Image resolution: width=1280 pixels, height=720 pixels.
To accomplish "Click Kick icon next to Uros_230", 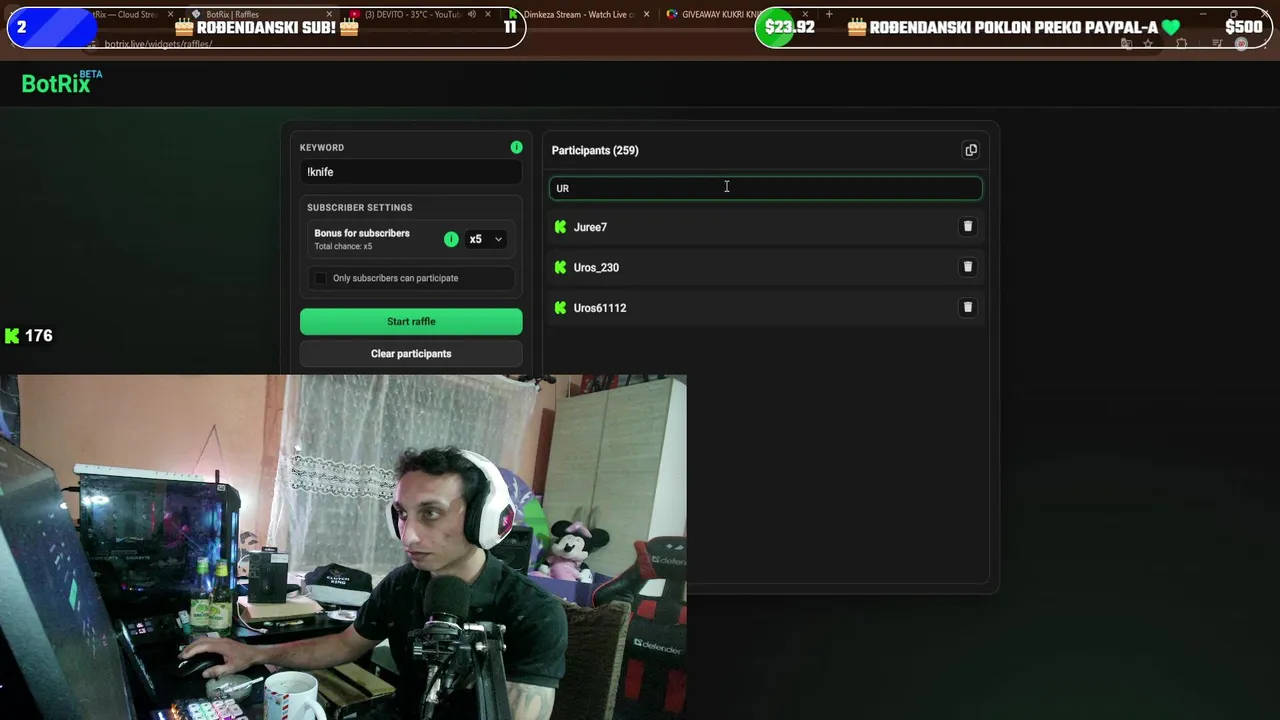I will [x=560, y=267].
